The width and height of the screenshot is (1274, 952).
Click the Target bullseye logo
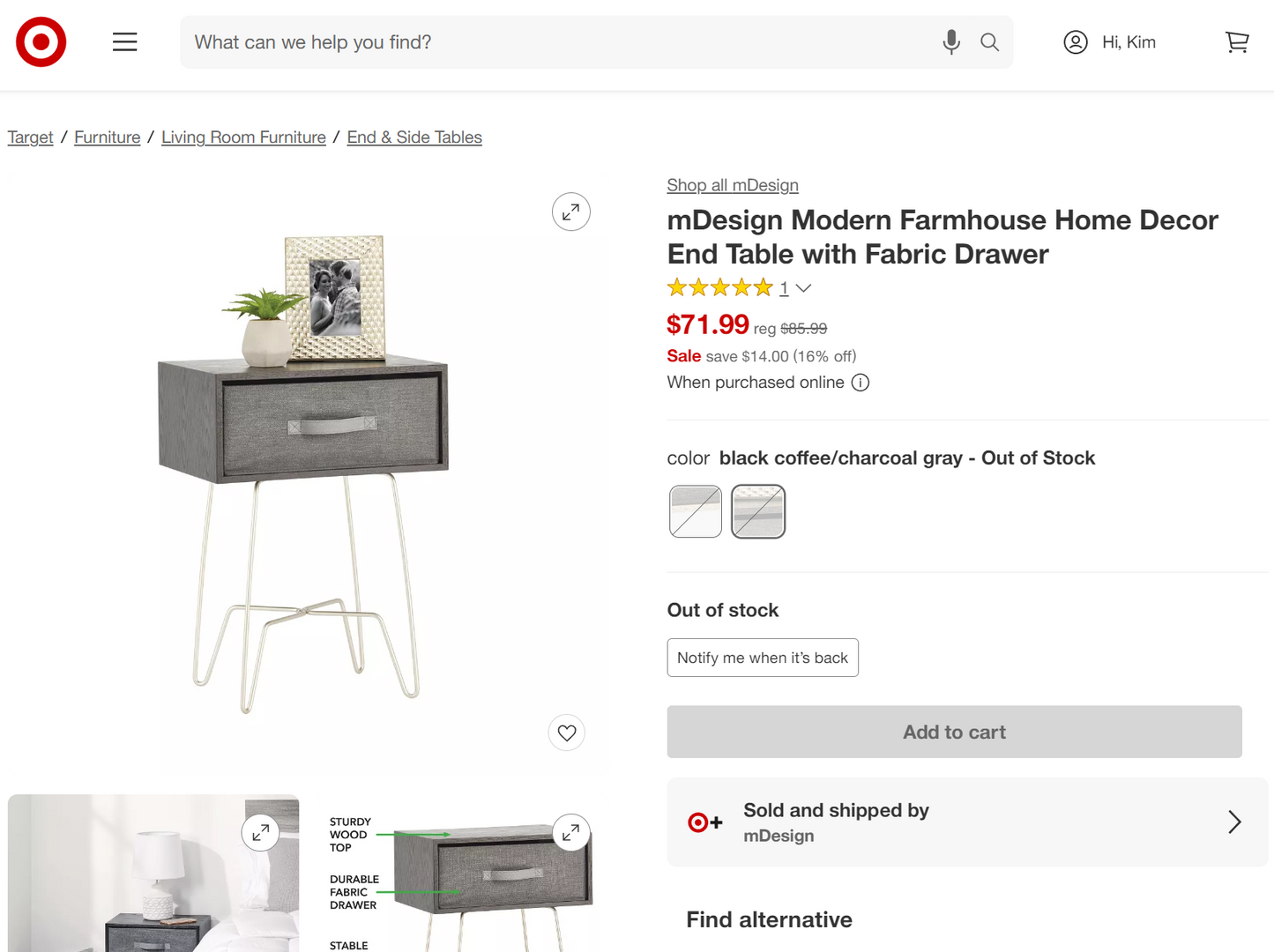pos(41,41)
